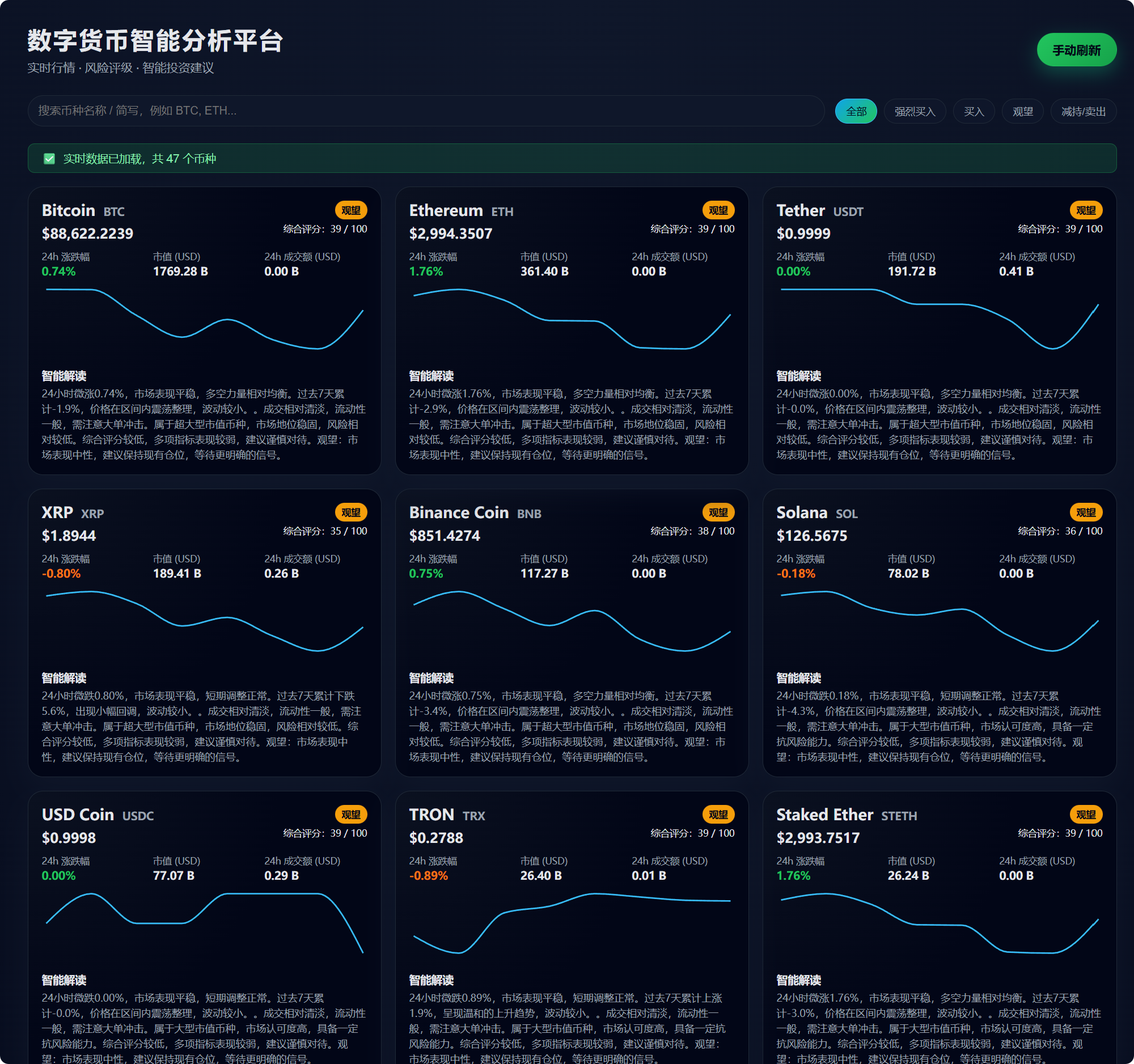
Task: Click the 数字货币智能分析平台 page title
Action: [x=155, y=41]
